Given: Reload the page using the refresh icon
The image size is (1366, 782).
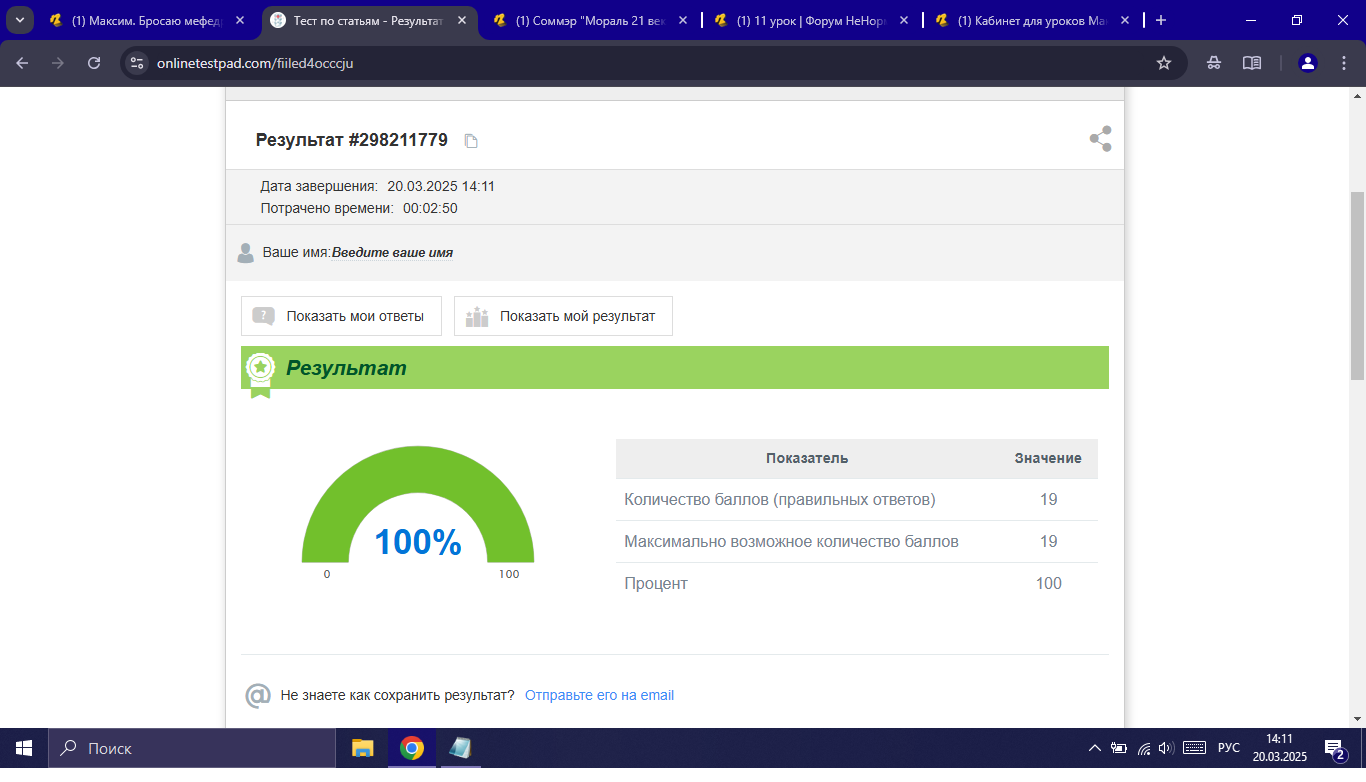Looking at the screenshot, I should point(94,63).
